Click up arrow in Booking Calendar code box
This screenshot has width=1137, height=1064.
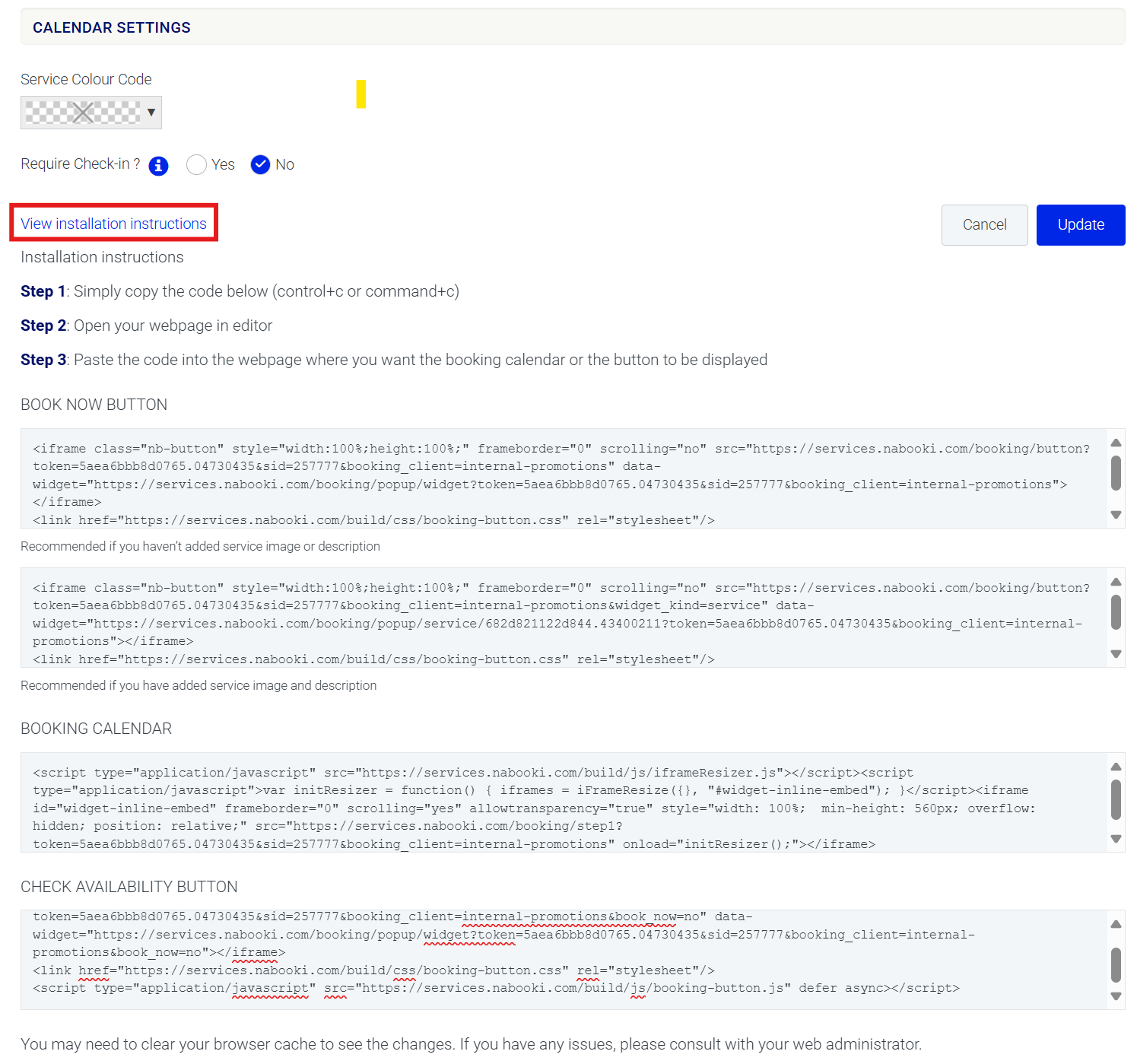[x=1116, y=767]
